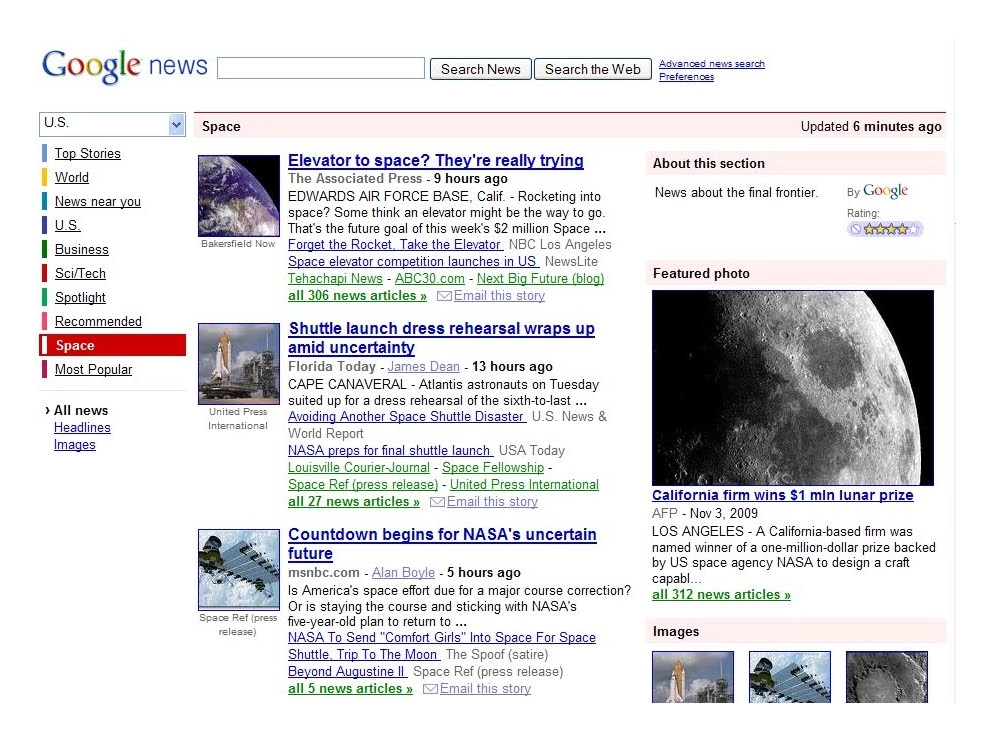This screenshot has width=991, height=743.
Task: Go to the World section
Action: (x=71, y=178)
